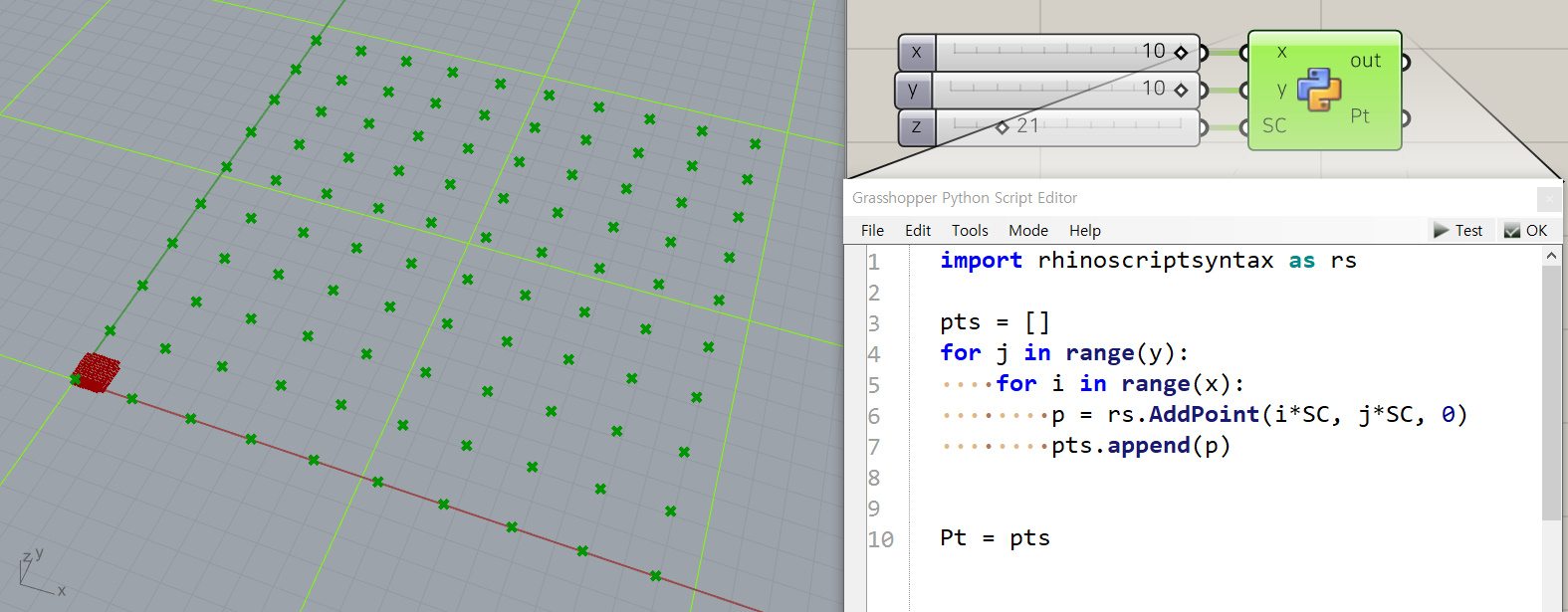
Task: Click the Pt output parameter on Python component
Action: (x=1360, y=116)
